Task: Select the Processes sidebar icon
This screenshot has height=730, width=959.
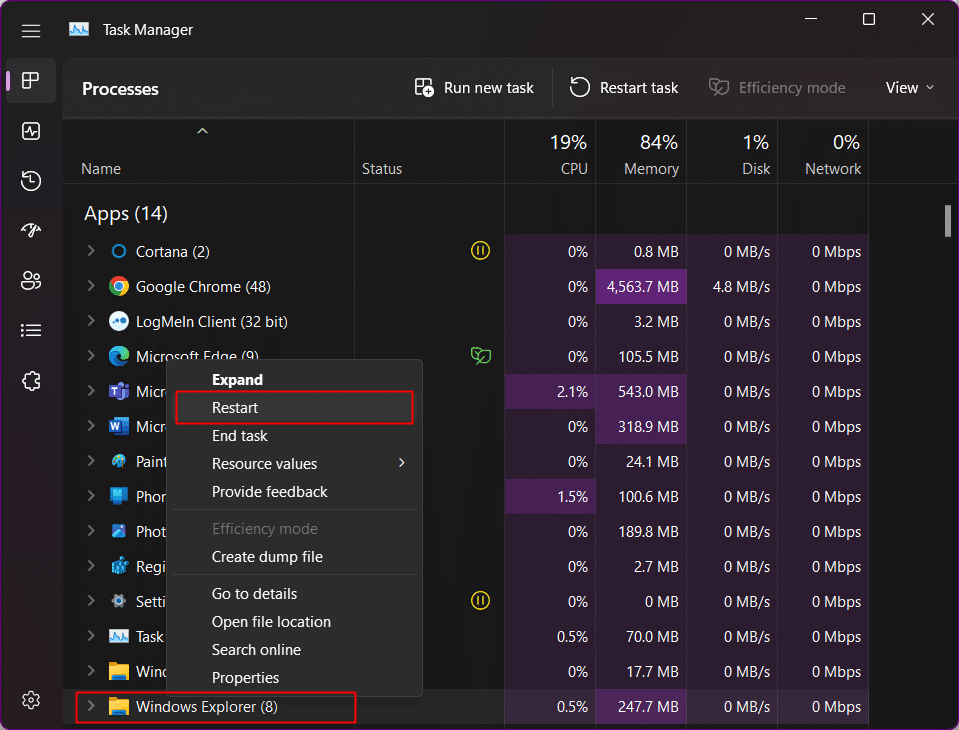Action: click(31, 81)
